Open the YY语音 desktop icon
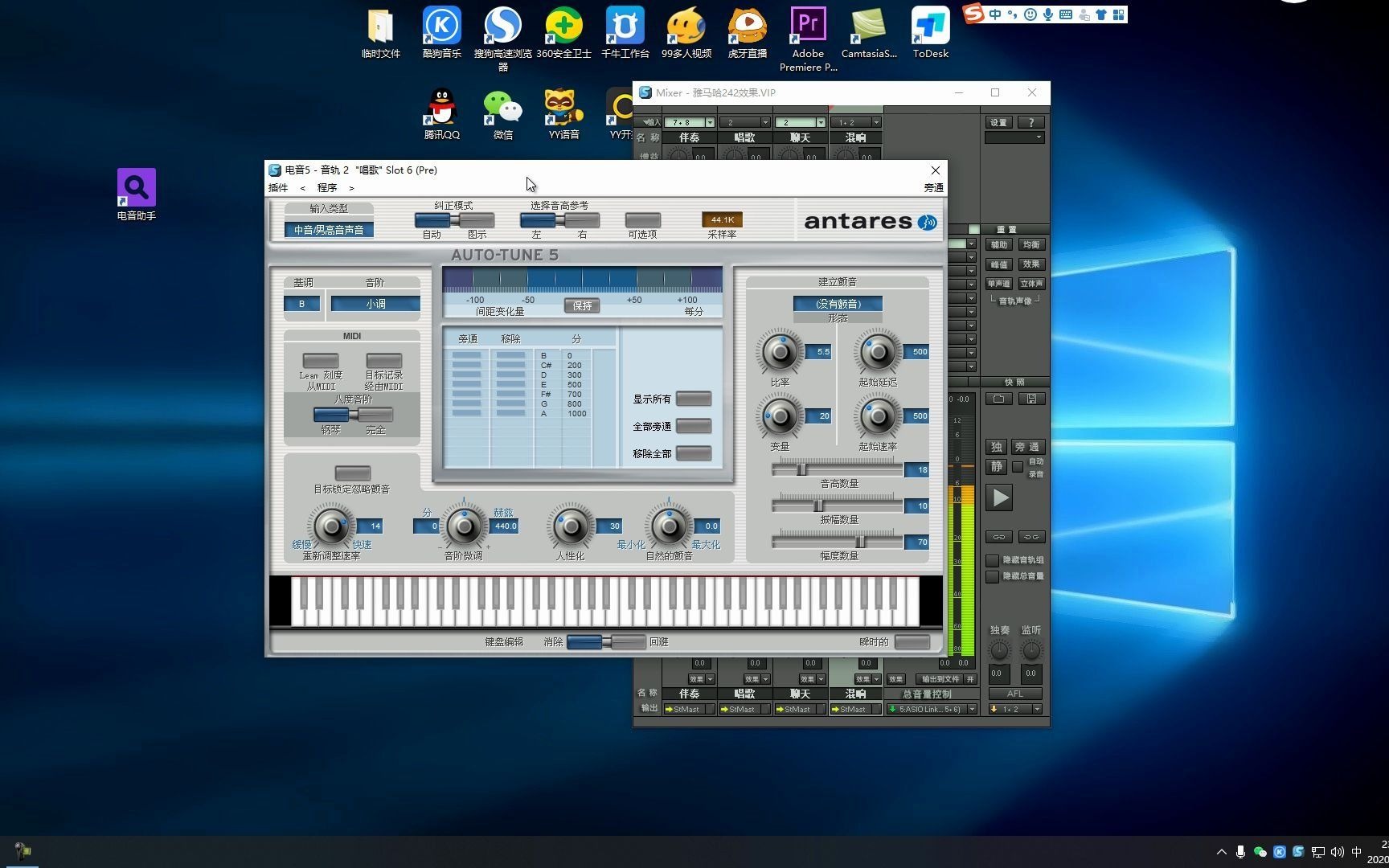The width and height of the screenshot is (1389, 868). click(563, 113)
